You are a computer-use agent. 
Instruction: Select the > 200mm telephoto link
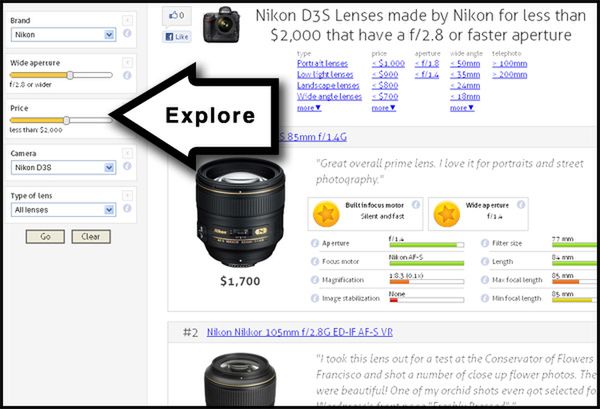point(509,75)
